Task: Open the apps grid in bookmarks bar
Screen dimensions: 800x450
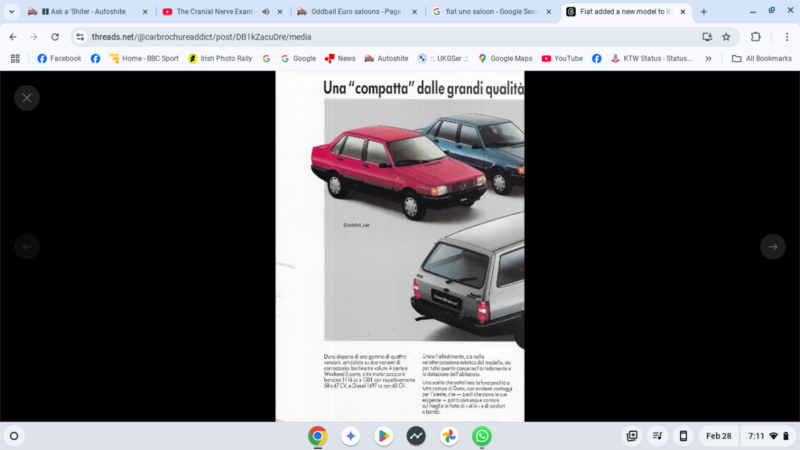Action: [15, 59]
